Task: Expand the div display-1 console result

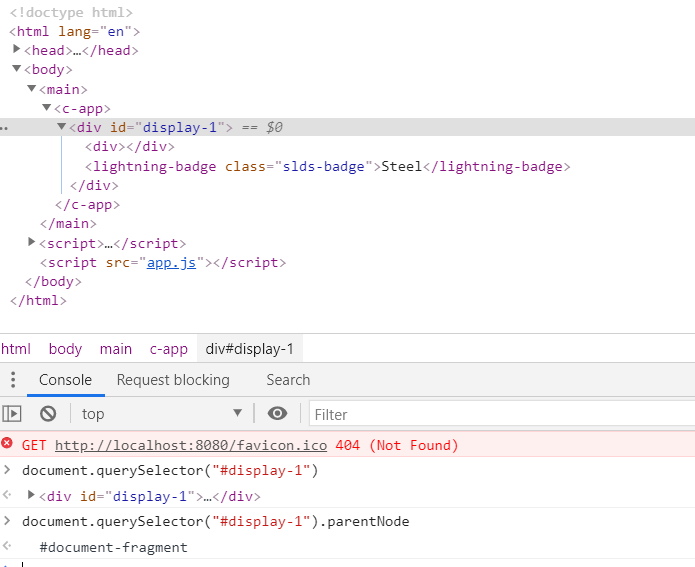Action: (x=31, y=494)
